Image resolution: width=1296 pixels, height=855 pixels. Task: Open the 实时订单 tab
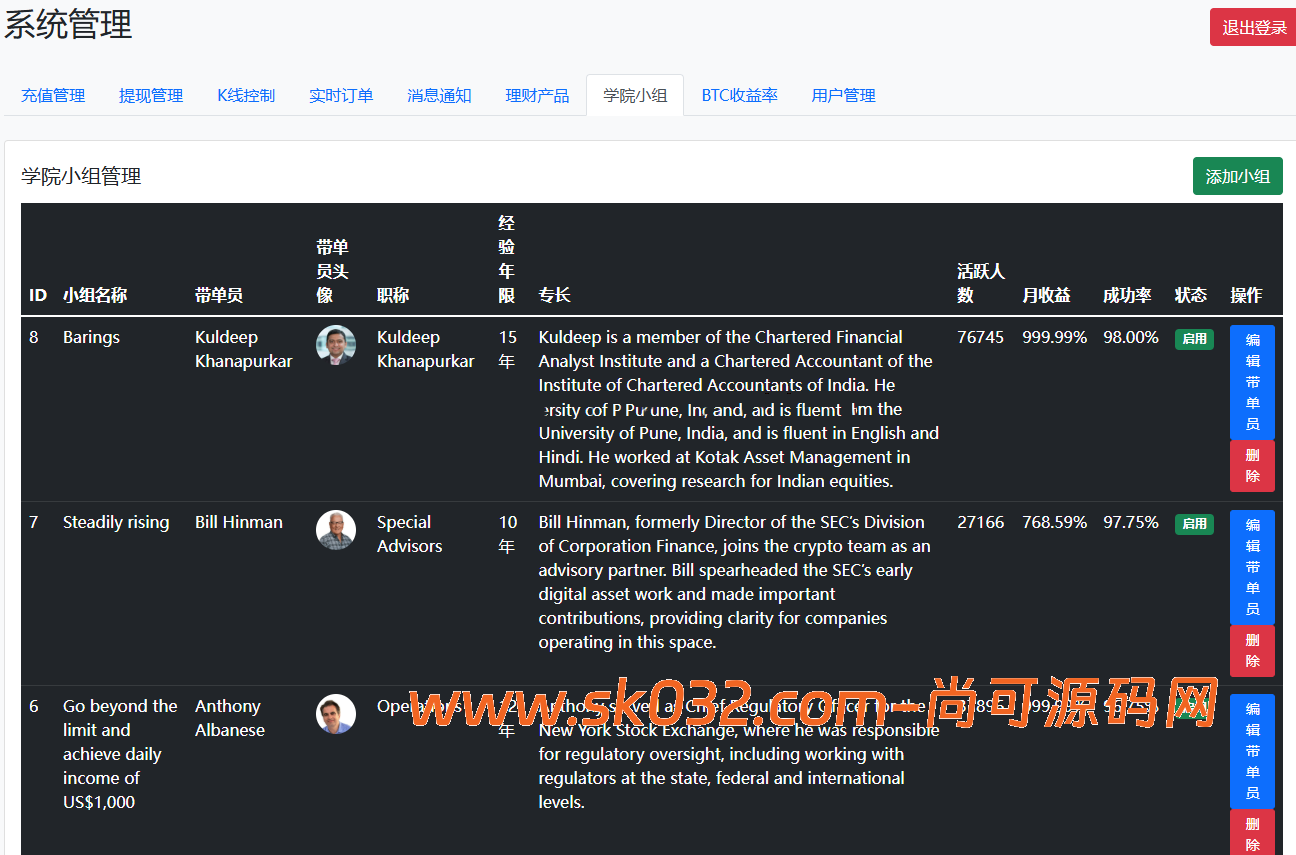pyautogui.click(x=341, y=94)
